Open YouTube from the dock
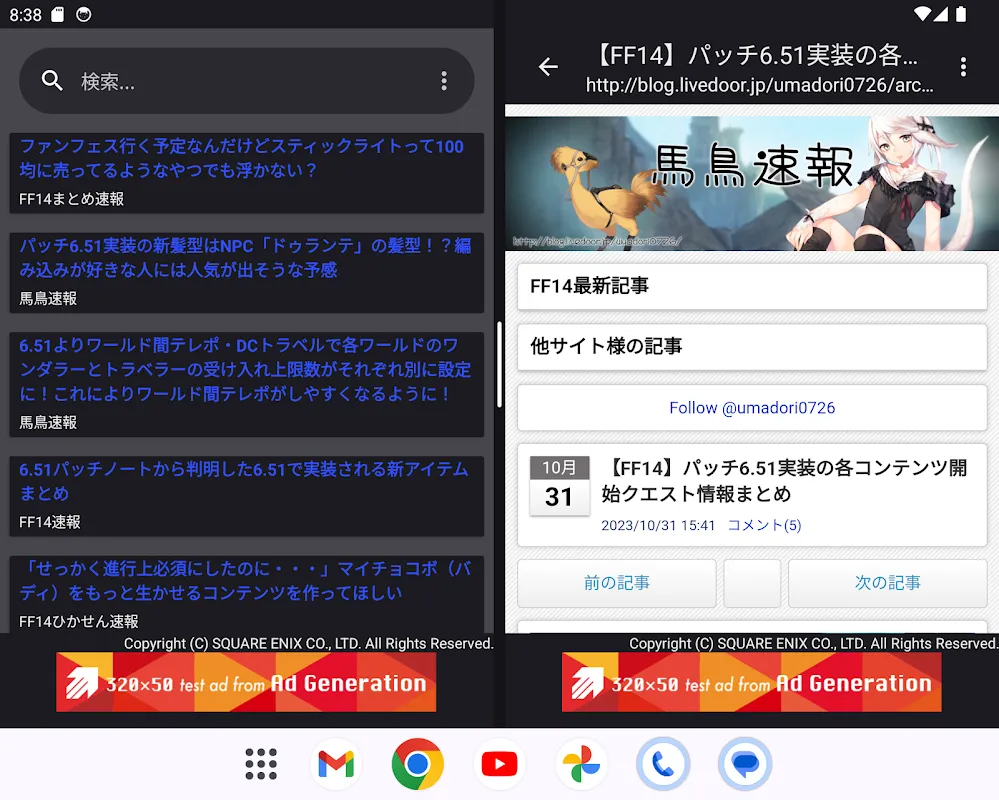The height and width of the screenshot is (800, 999). [x=499, y=764]
